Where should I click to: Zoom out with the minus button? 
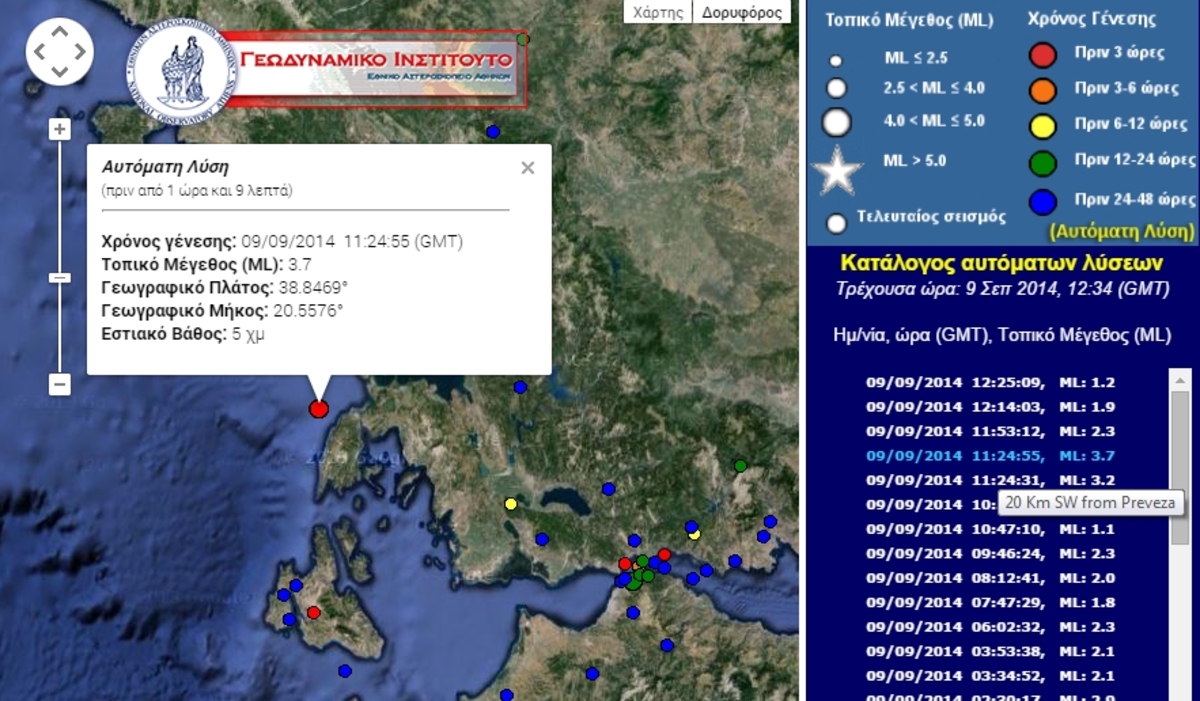point(60,384)
